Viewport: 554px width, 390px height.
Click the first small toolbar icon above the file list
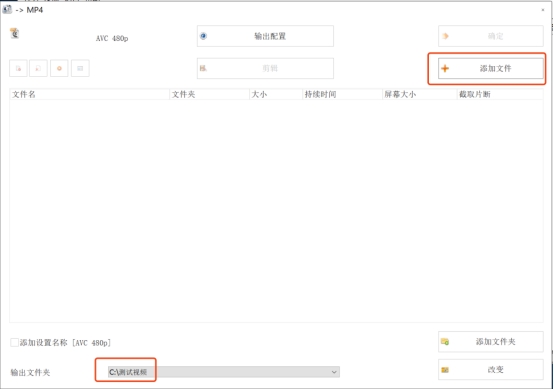coord(18,68)
